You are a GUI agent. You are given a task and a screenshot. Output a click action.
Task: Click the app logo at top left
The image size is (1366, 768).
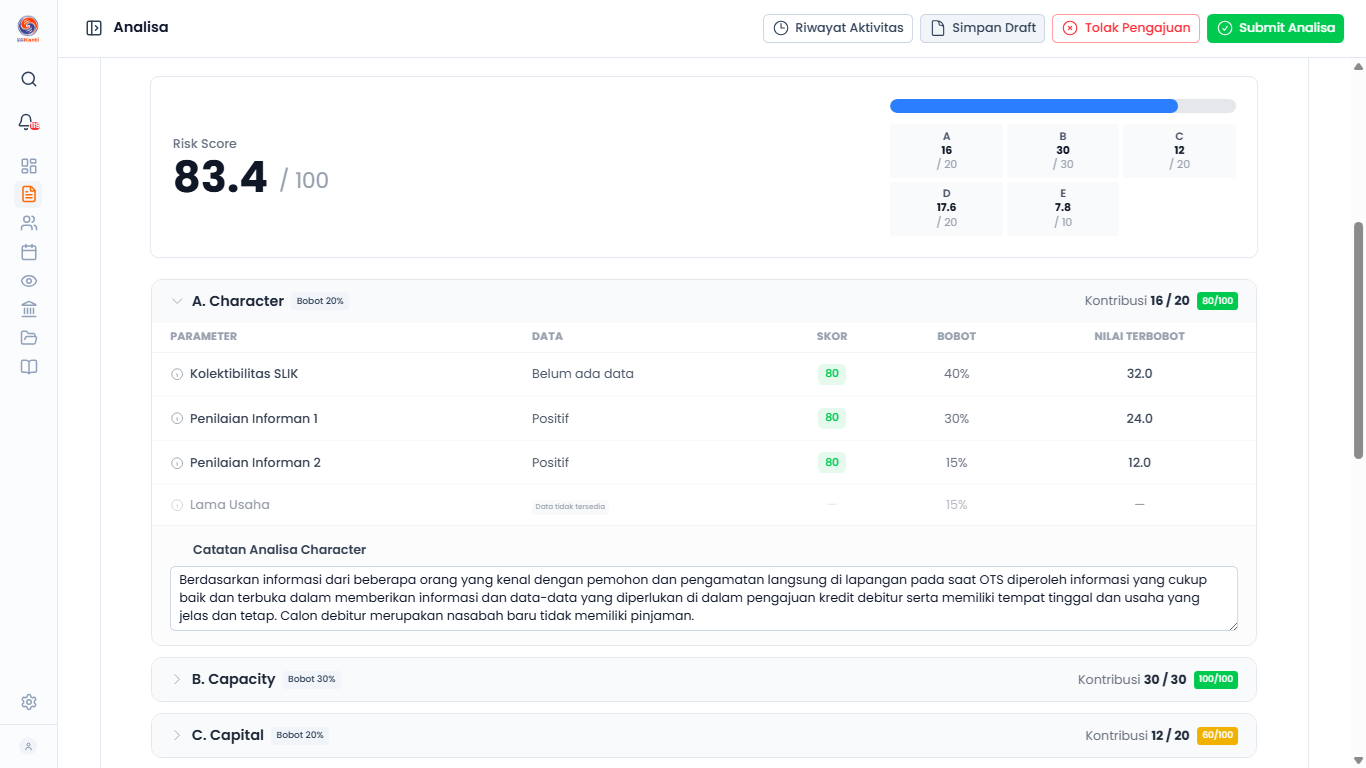click(x=28, y=28)
